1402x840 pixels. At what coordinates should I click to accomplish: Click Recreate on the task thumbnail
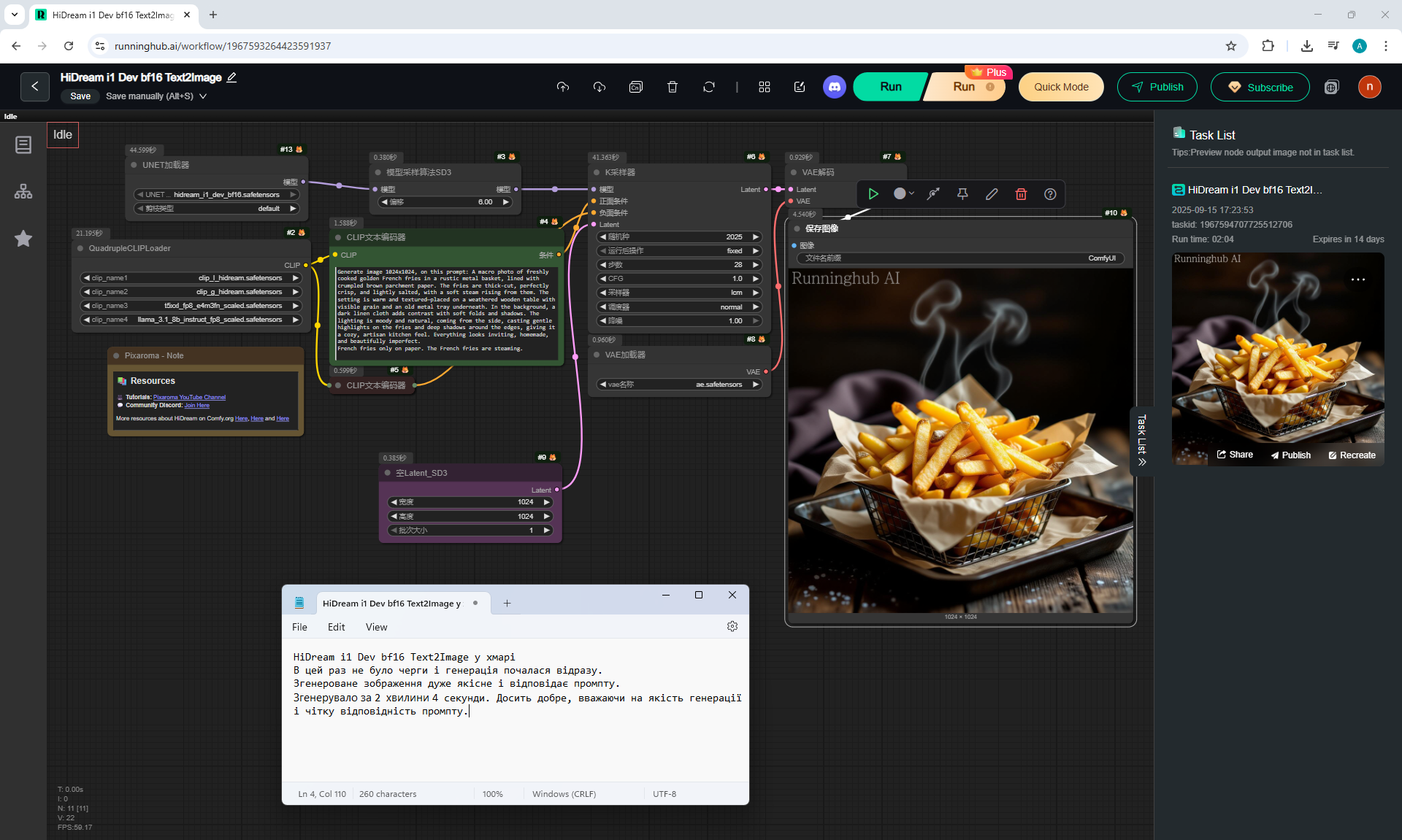coord(1352,455)
